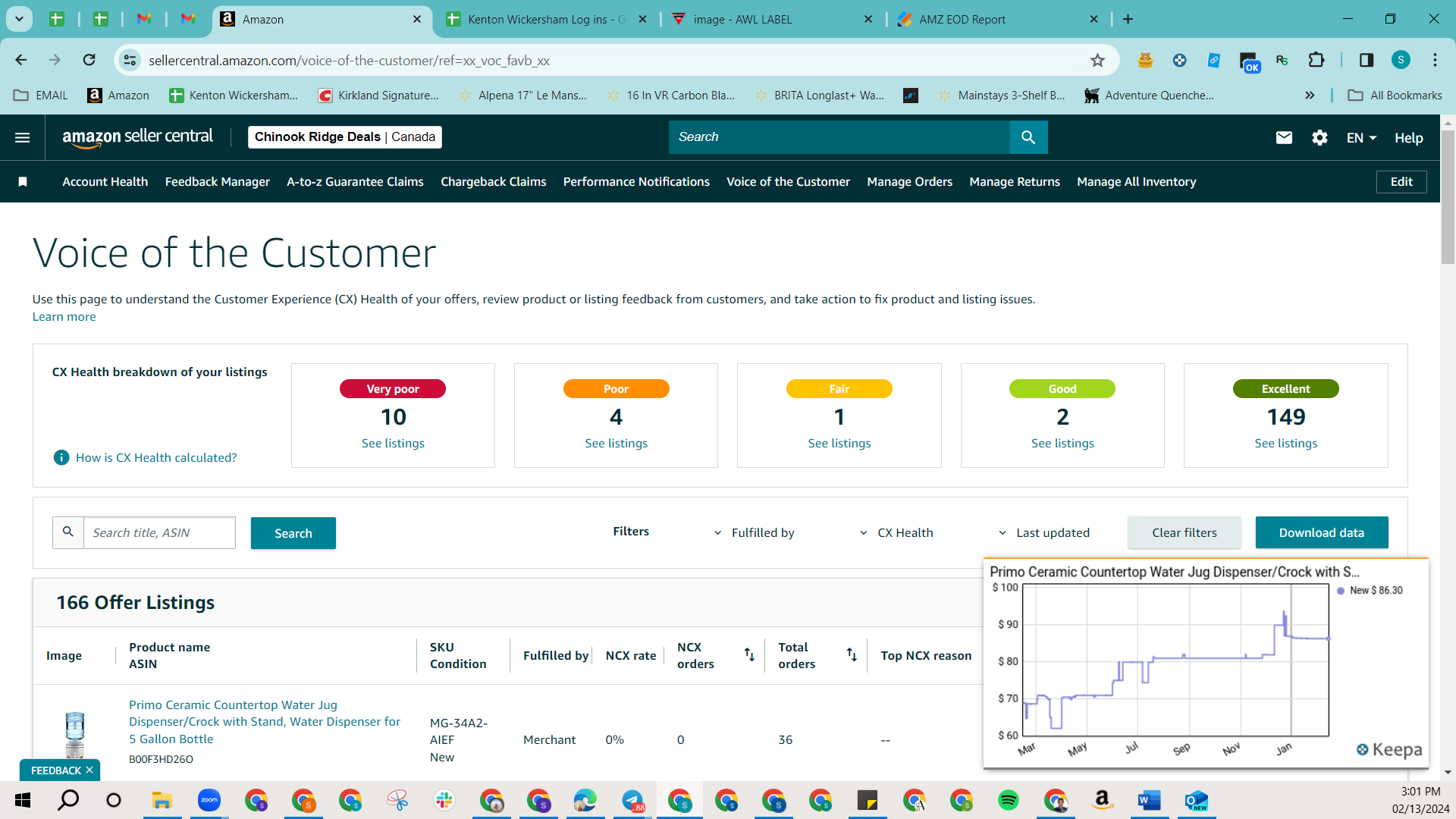Close the FEEDBACK tab

pos(89,770)
